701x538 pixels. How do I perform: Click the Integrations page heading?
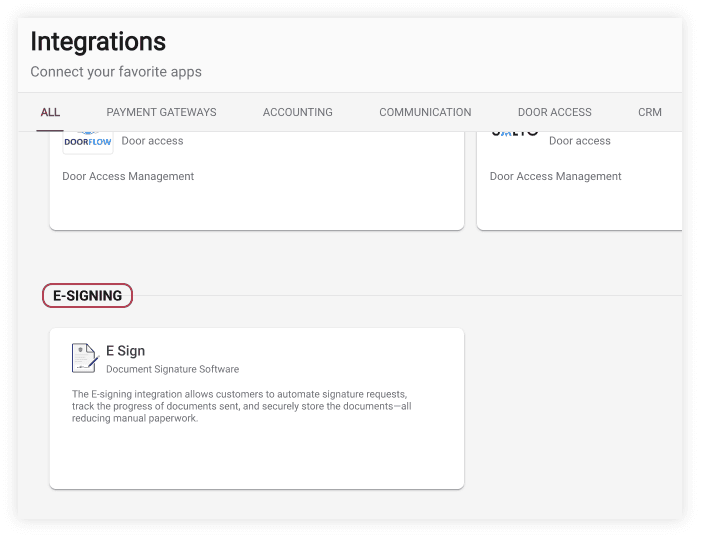point(98,42)
